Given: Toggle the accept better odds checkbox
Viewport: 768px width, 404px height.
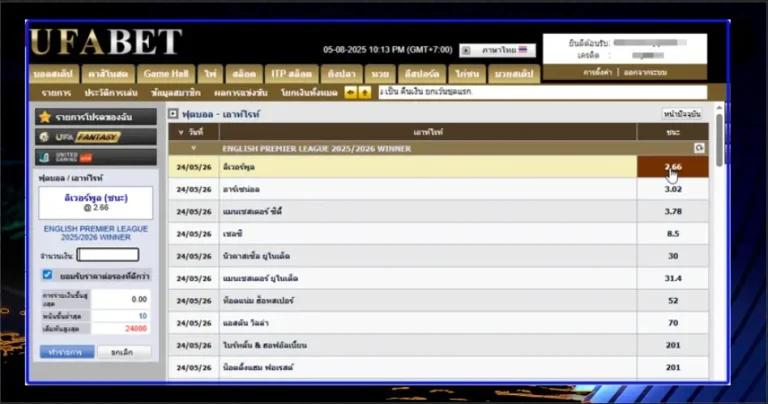Looking at the screenshot, I should pos(47,275).
